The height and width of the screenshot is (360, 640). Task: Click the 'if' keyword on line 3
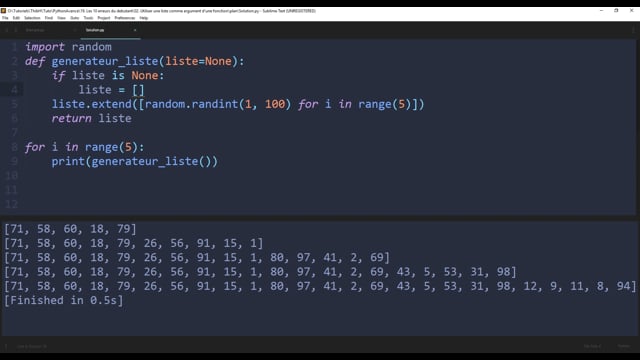[x=58, y=76]
